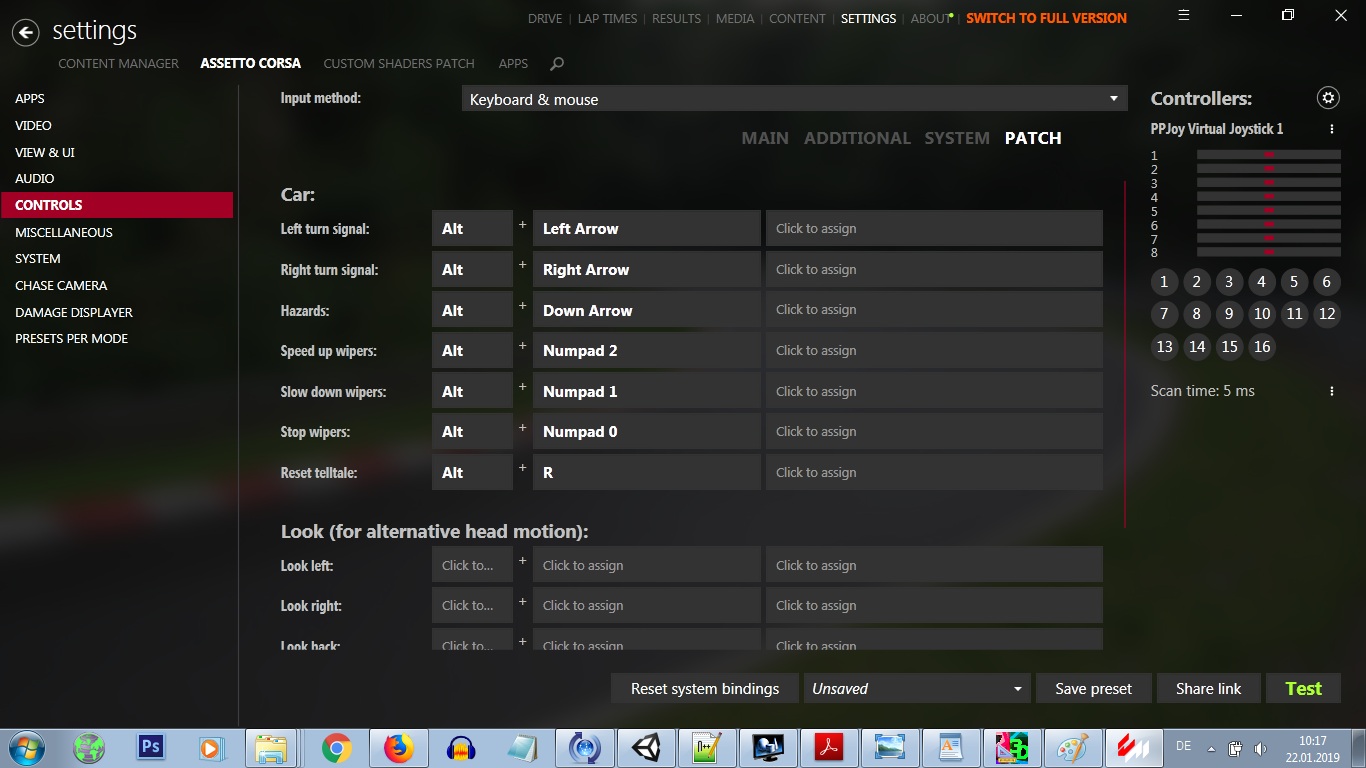Image resolution: width=1366 pixels, height=768 pixels.
Task: Change Numpad 2 binding for Speed up wipers
Action: click(646, 351)
